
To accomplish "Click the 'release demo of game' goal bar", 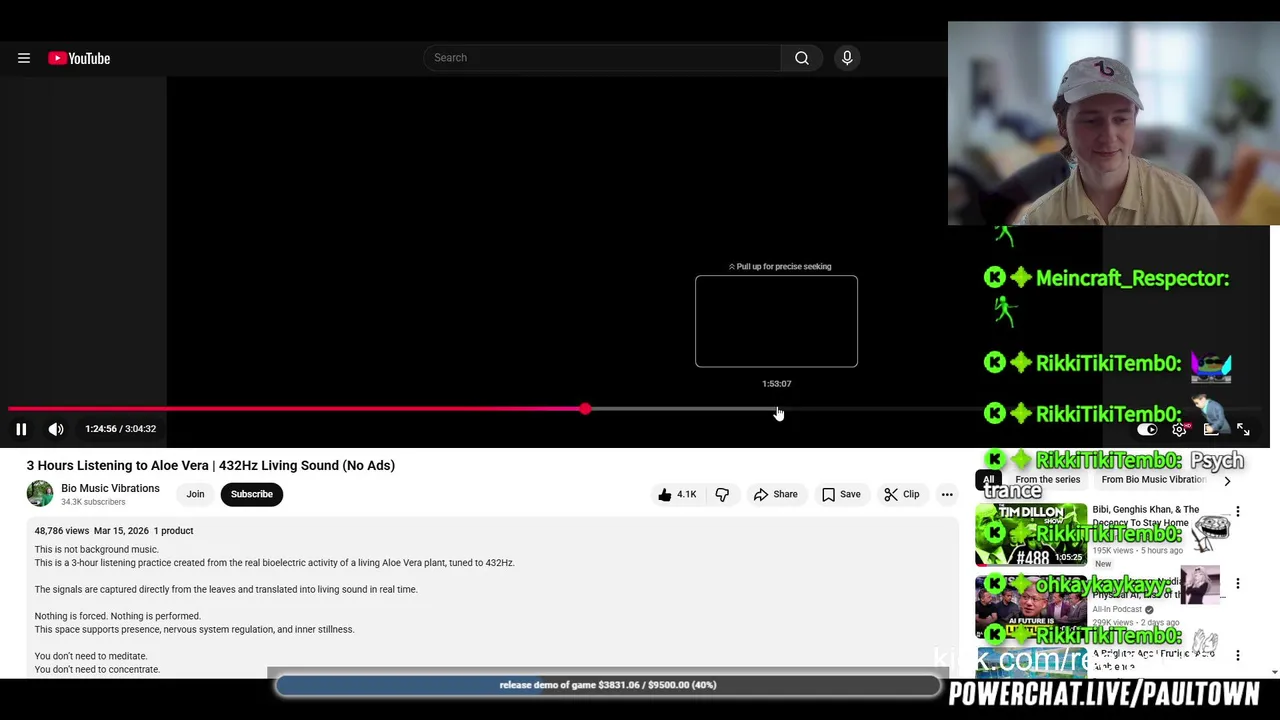I will point(608,685).
